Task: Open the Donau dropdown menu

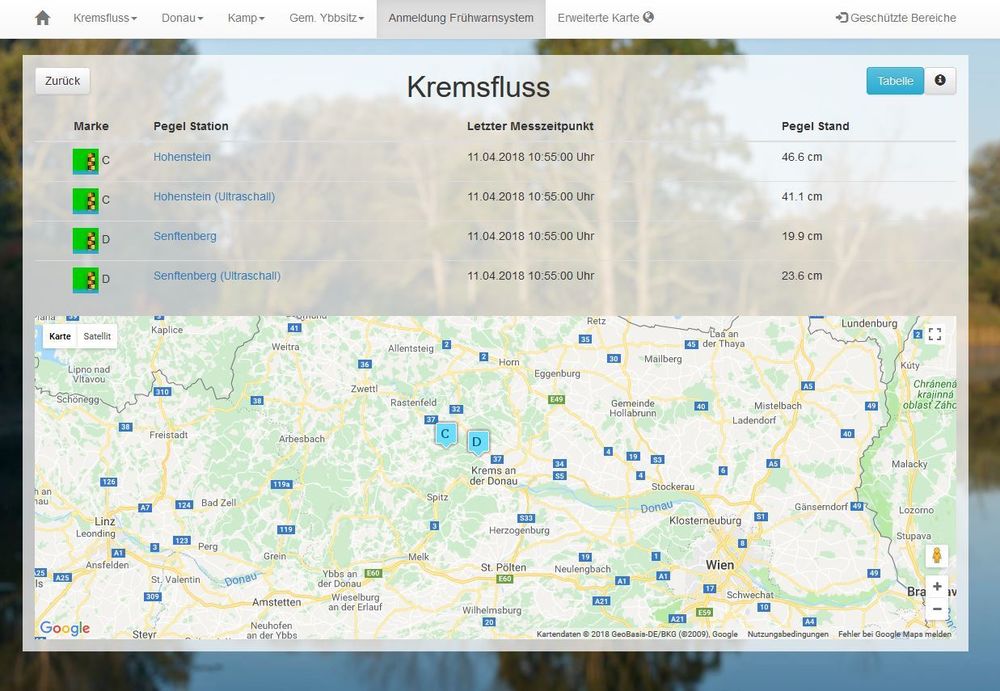Action: coord(182,18)
